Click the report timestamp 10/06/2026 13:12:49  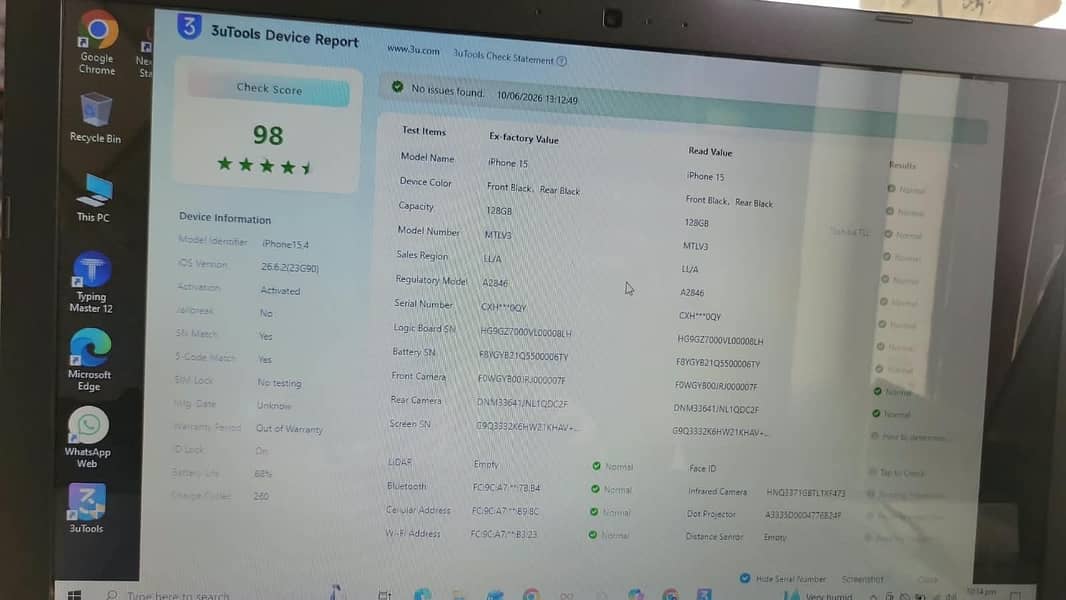tap(537, 98)
